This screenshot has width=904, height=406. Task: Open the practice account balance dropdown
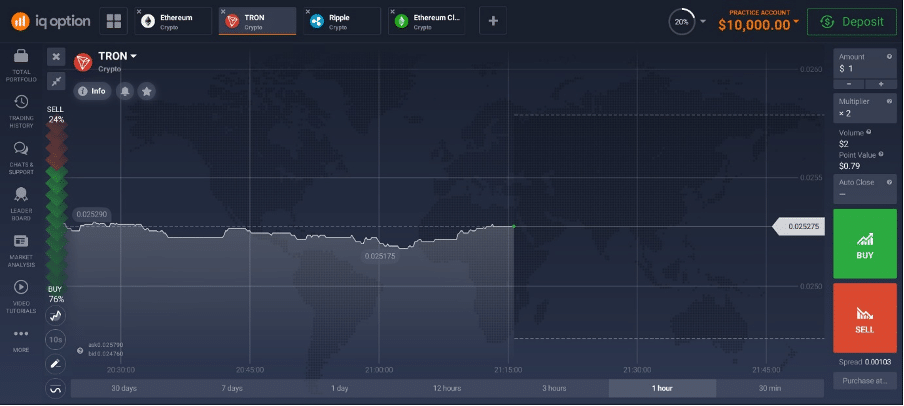759,21
